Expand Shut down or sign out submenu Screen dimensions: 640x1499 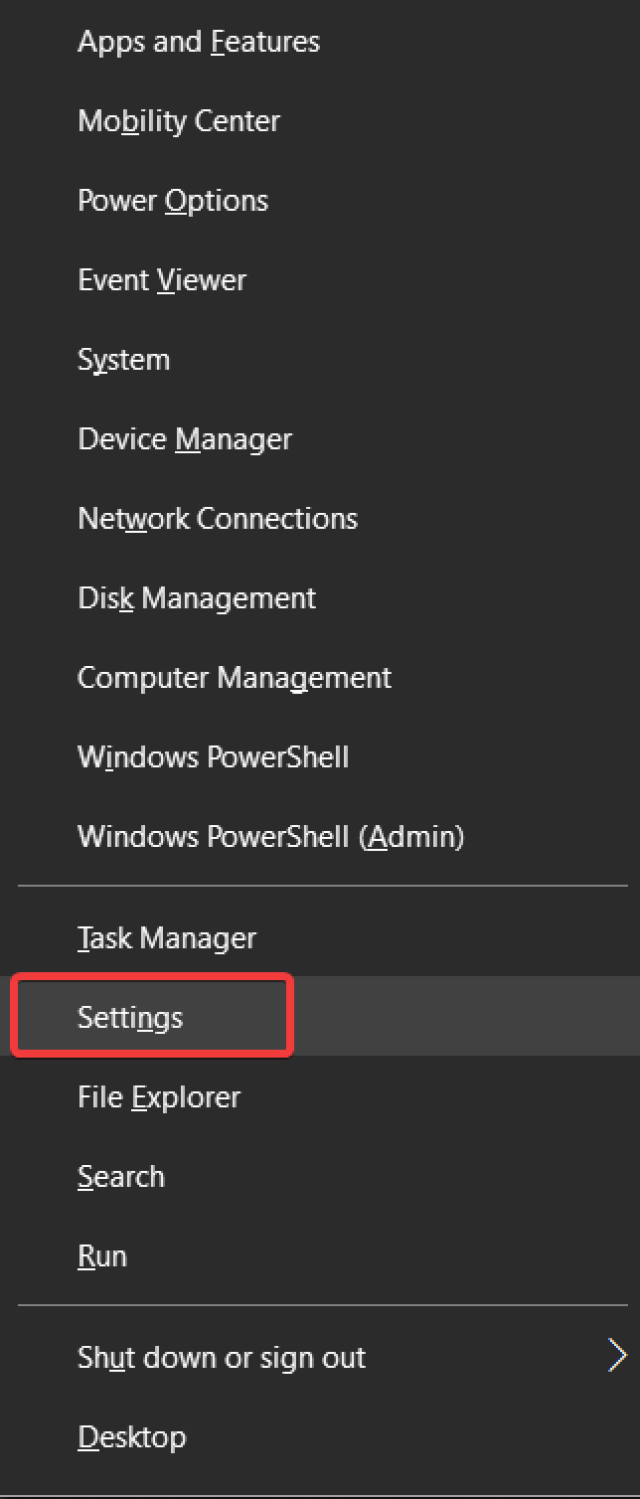pyautogui.click(x=320, y=1357)
